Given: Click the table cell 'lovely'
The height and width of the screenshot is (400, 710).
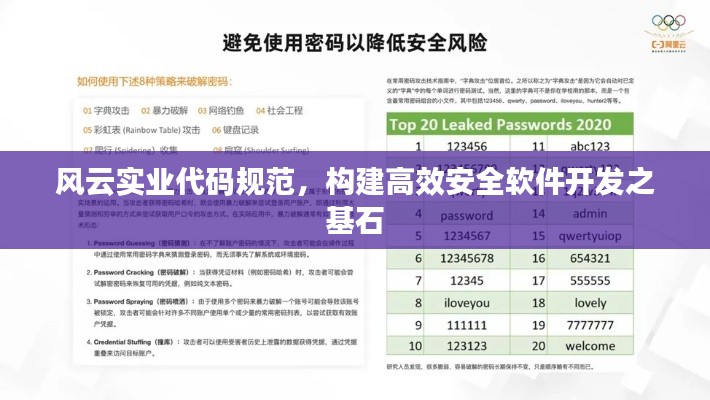Looking at the screenshot, I should point(590,304).
